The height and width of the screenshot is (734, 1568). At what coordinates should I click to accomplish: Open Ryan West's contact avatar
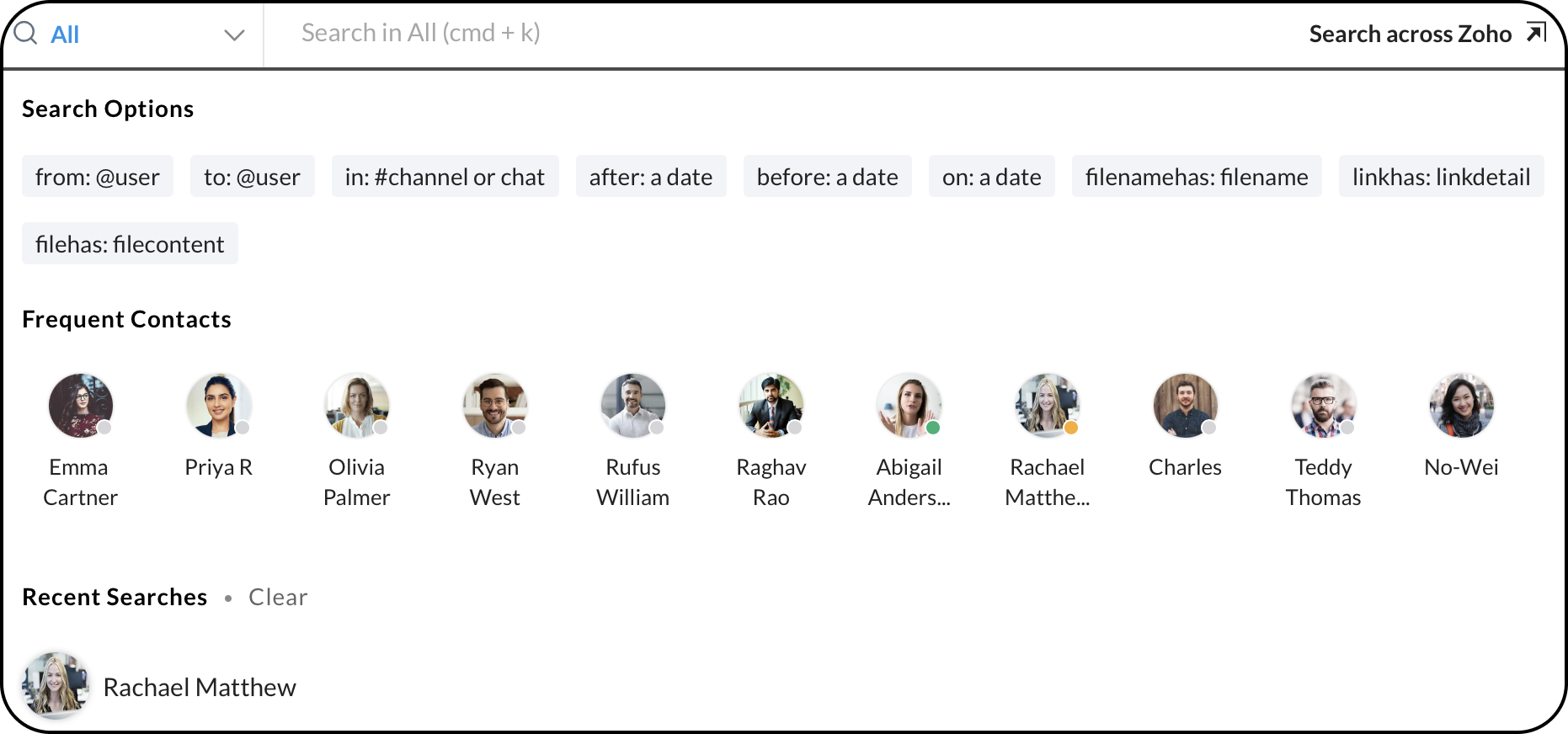495,406
